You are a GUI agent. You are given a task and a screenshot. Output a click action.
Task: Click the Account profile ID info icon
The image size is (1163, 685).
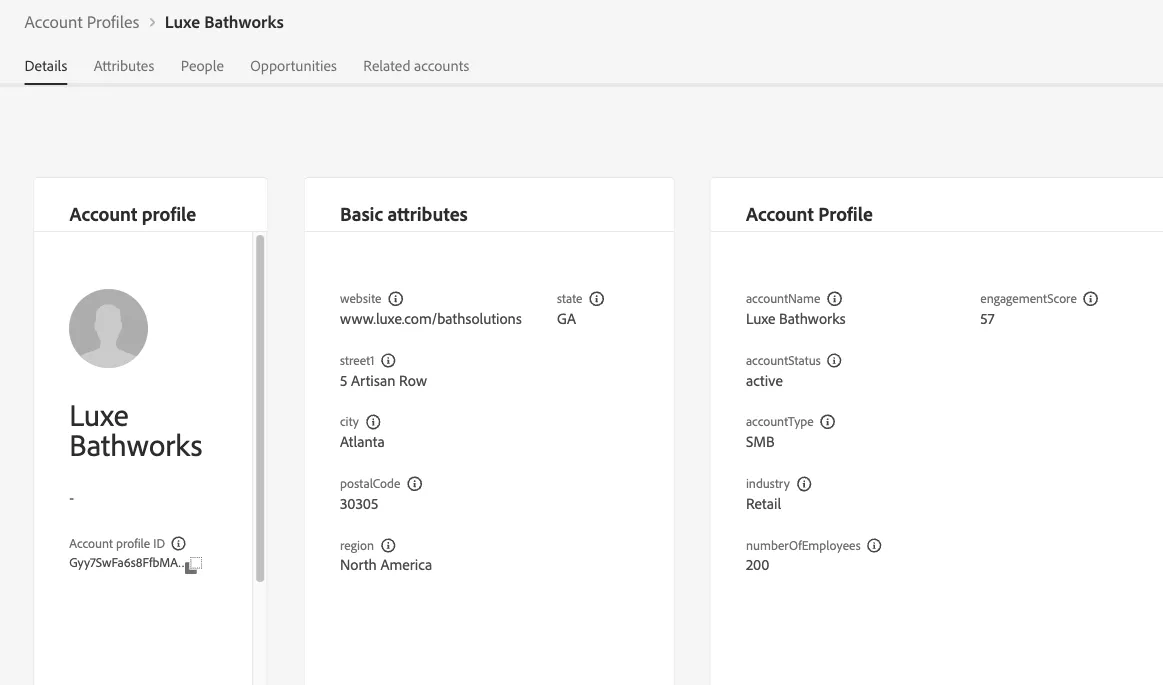click(179, 543)
